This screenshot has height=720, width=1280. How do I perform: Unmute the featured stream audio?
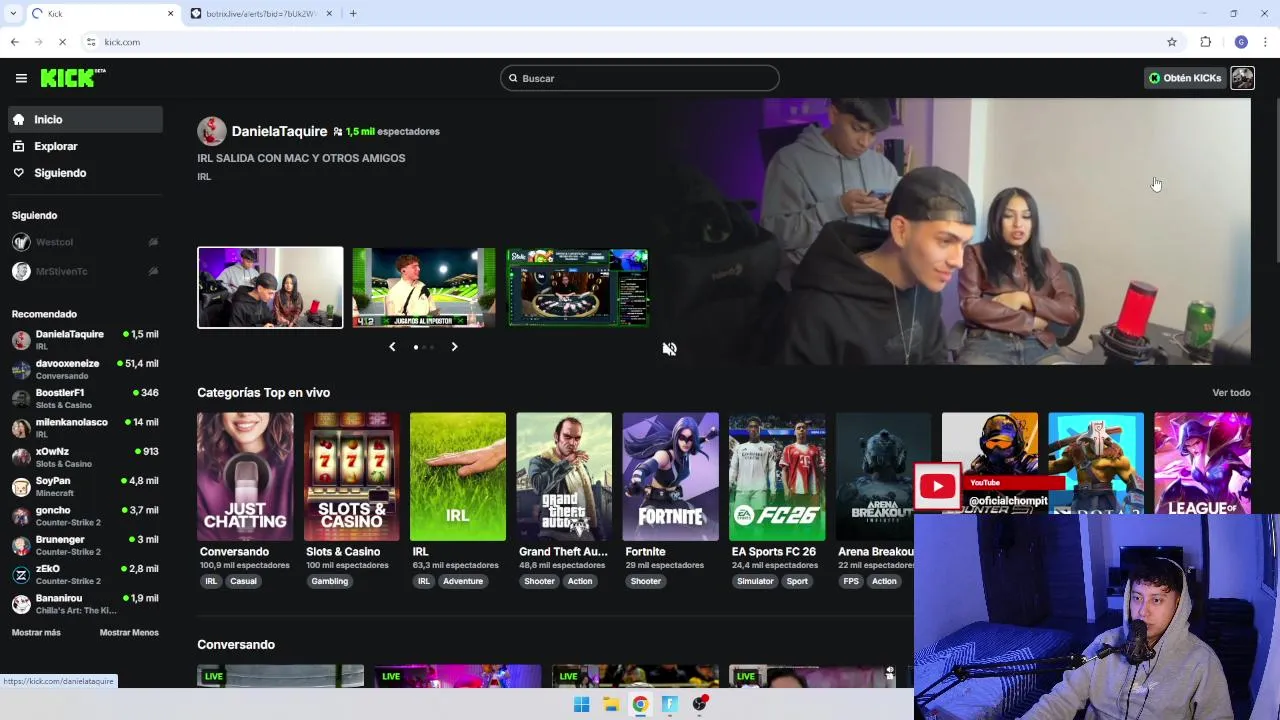[669, 348]
